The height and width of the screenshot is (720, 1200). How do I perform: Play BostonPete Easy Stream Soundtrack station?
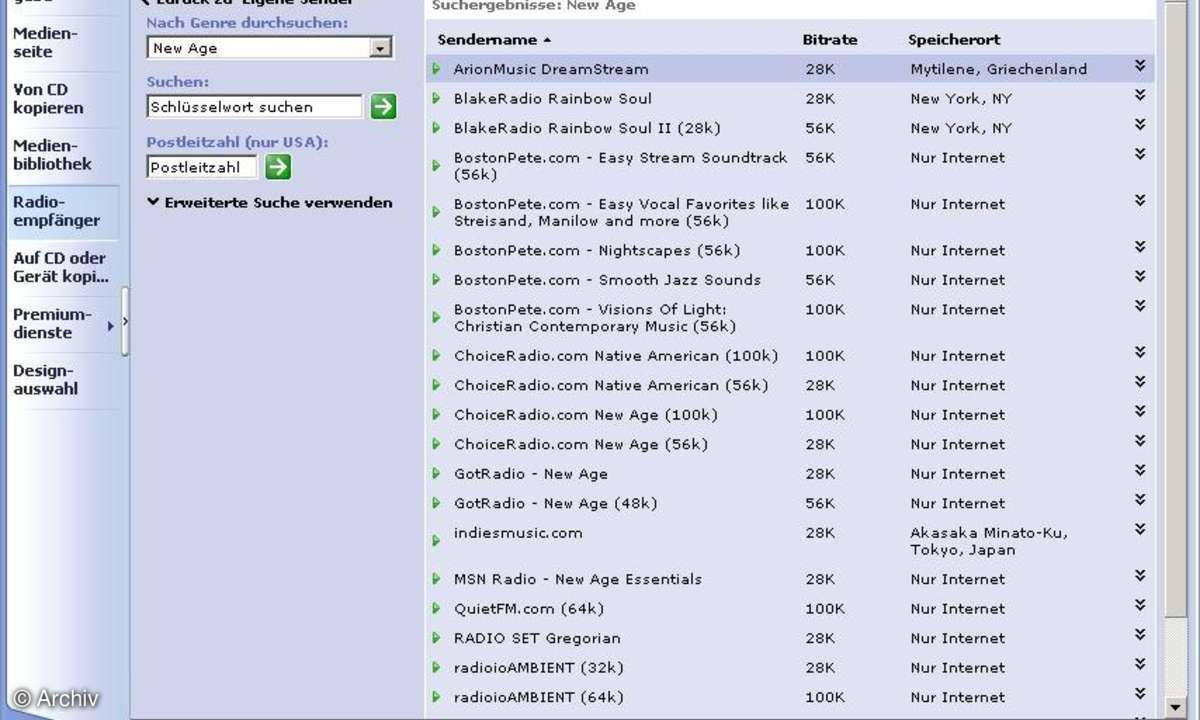[x=436, y=165]
